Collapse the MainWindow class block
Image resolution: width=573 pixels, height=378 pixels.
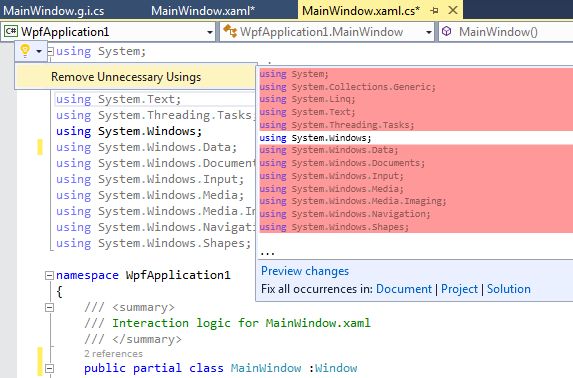[x=49, y=368]
